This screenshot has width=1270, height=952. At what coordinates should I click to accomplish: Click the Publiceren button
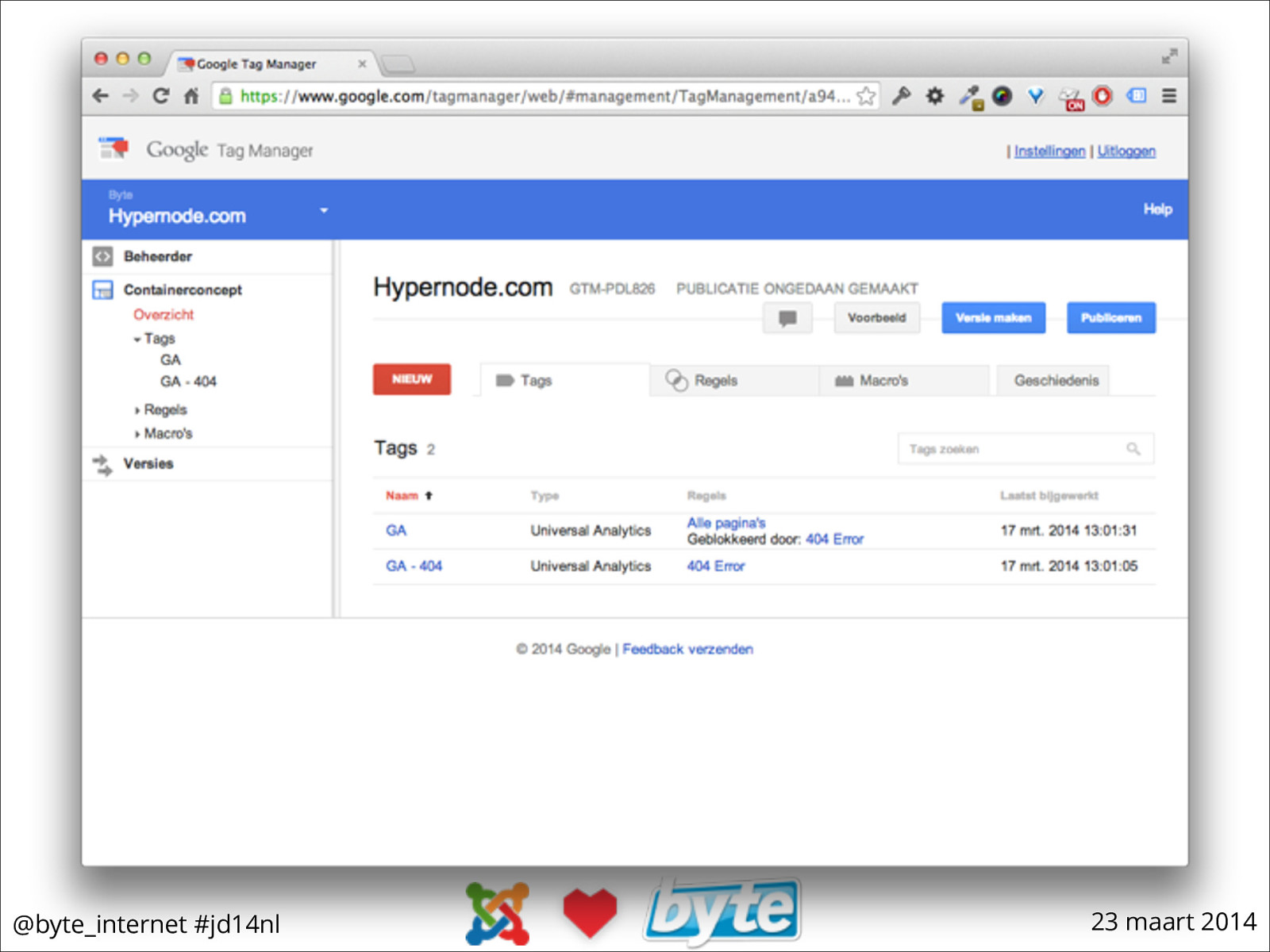(1110, 318)
